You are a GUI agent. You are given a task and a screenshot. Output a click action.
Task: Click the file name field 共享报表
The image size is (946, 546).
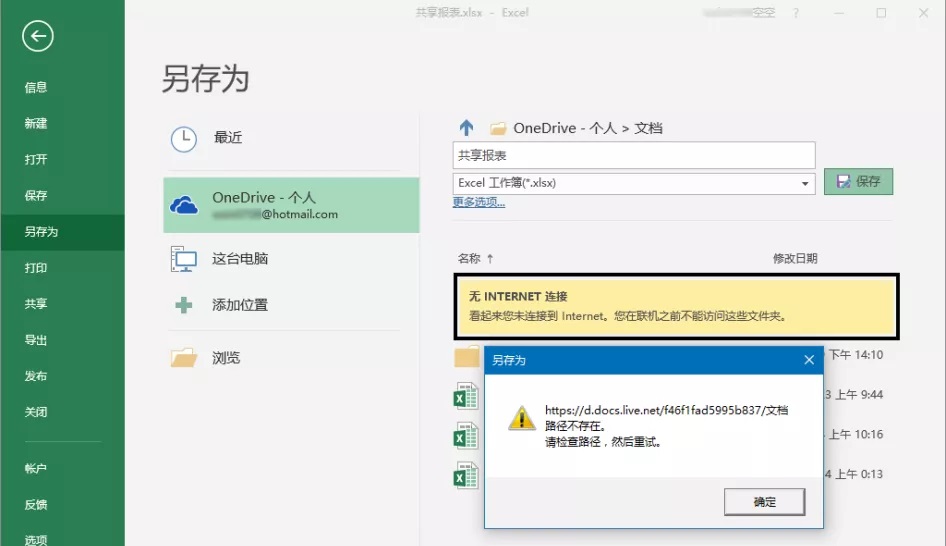coord(634,156)
